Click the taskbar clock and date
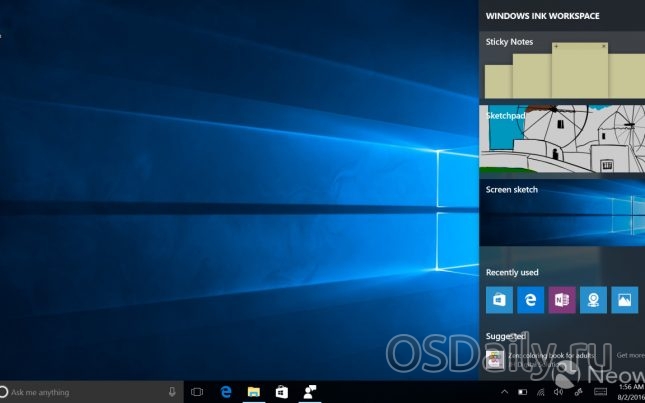645x403 pixels. [630, 392]
